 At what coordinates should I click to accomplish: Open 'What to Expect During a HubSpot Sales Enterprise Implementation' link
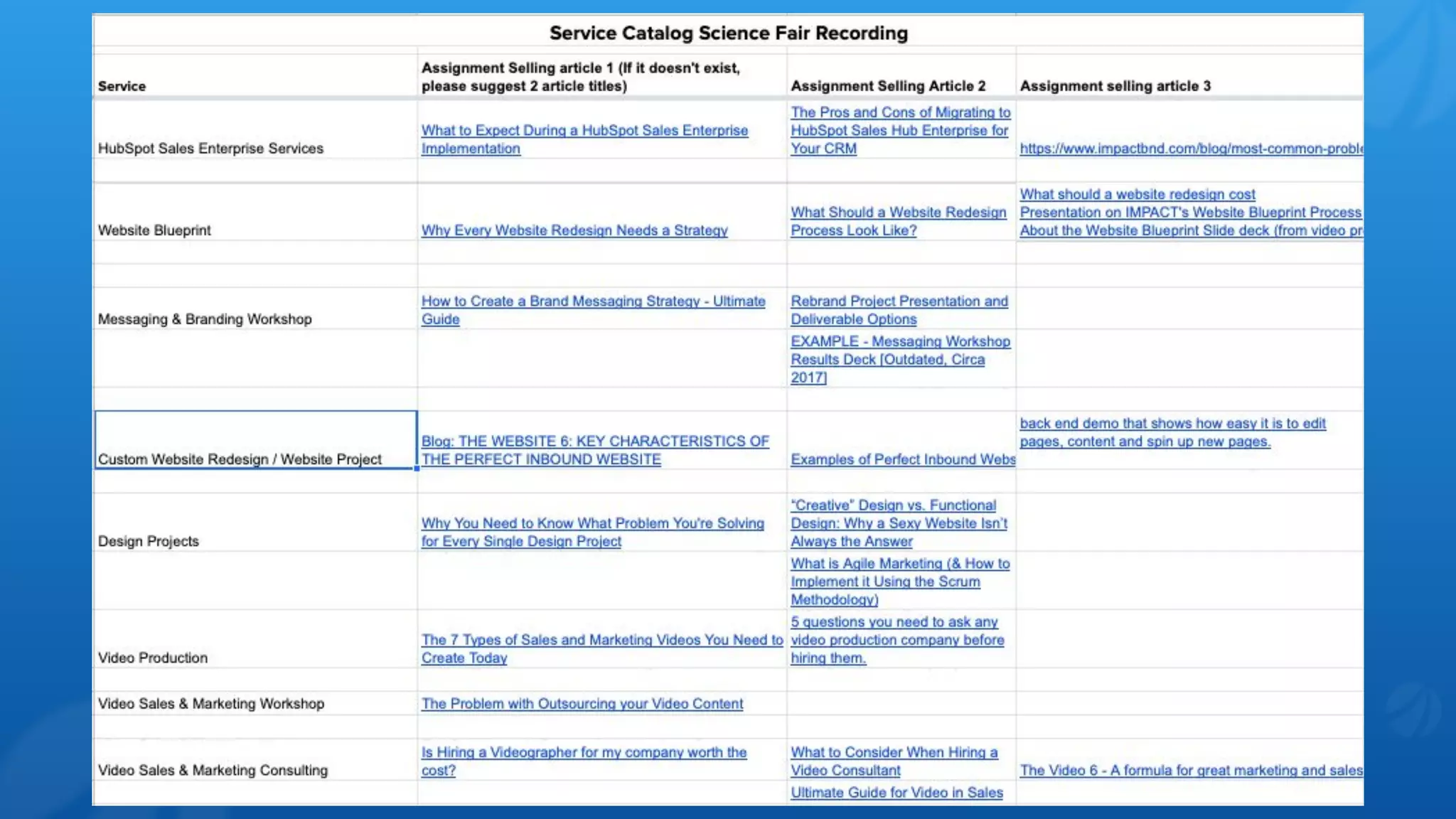[584, 131]
